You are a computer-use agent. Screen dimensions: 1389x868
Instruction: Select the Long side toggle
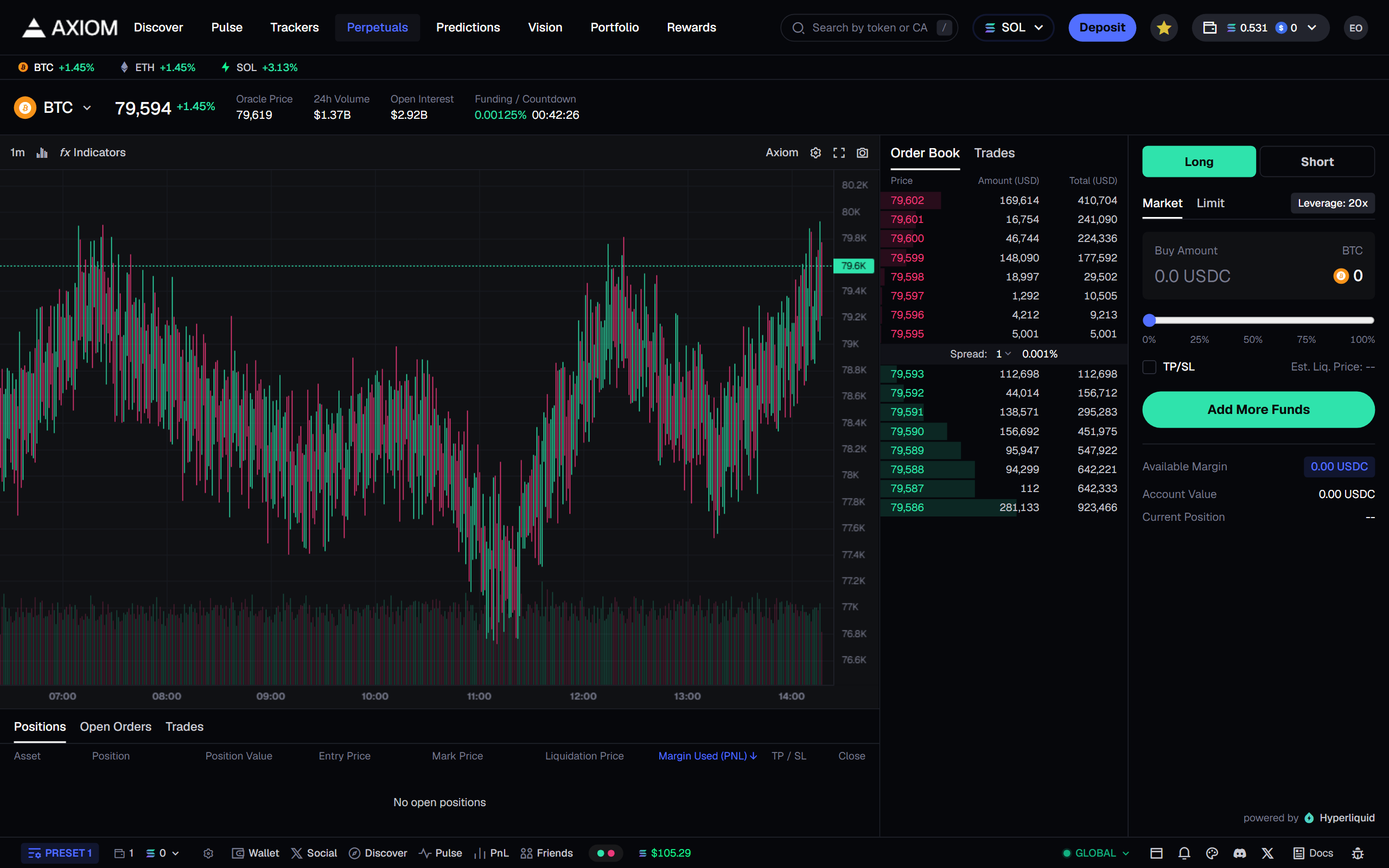pos(1199,162)
